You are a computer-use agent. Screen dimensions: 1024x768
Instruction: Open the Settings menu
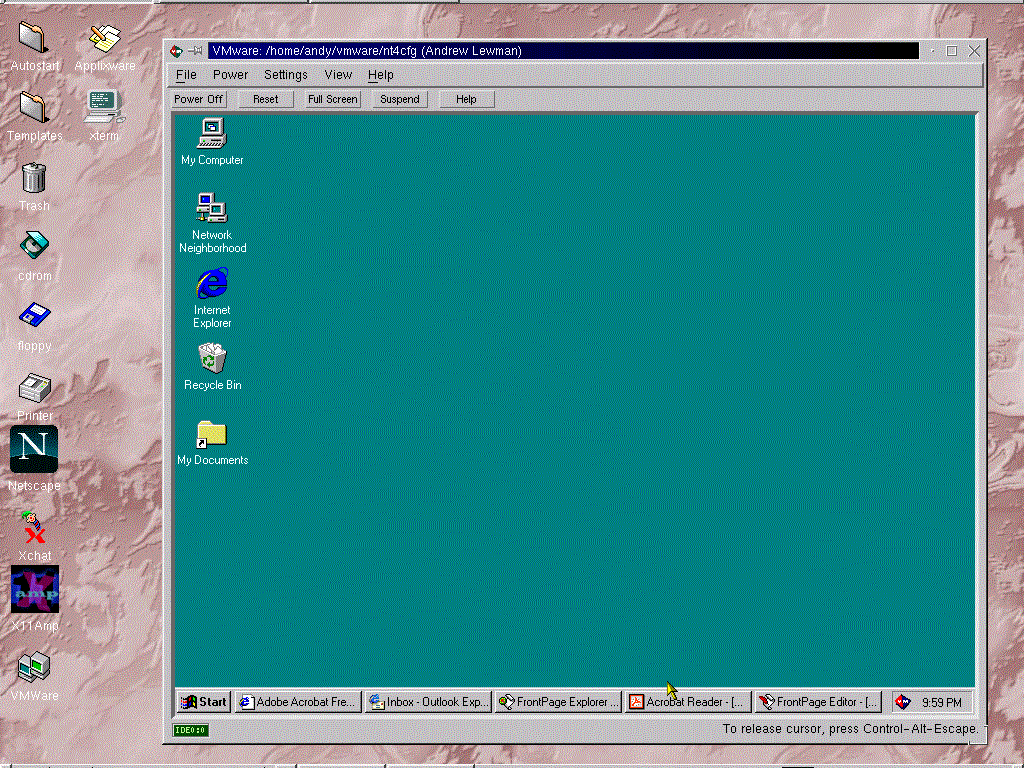pyautogui.click(x=286, y=75)
